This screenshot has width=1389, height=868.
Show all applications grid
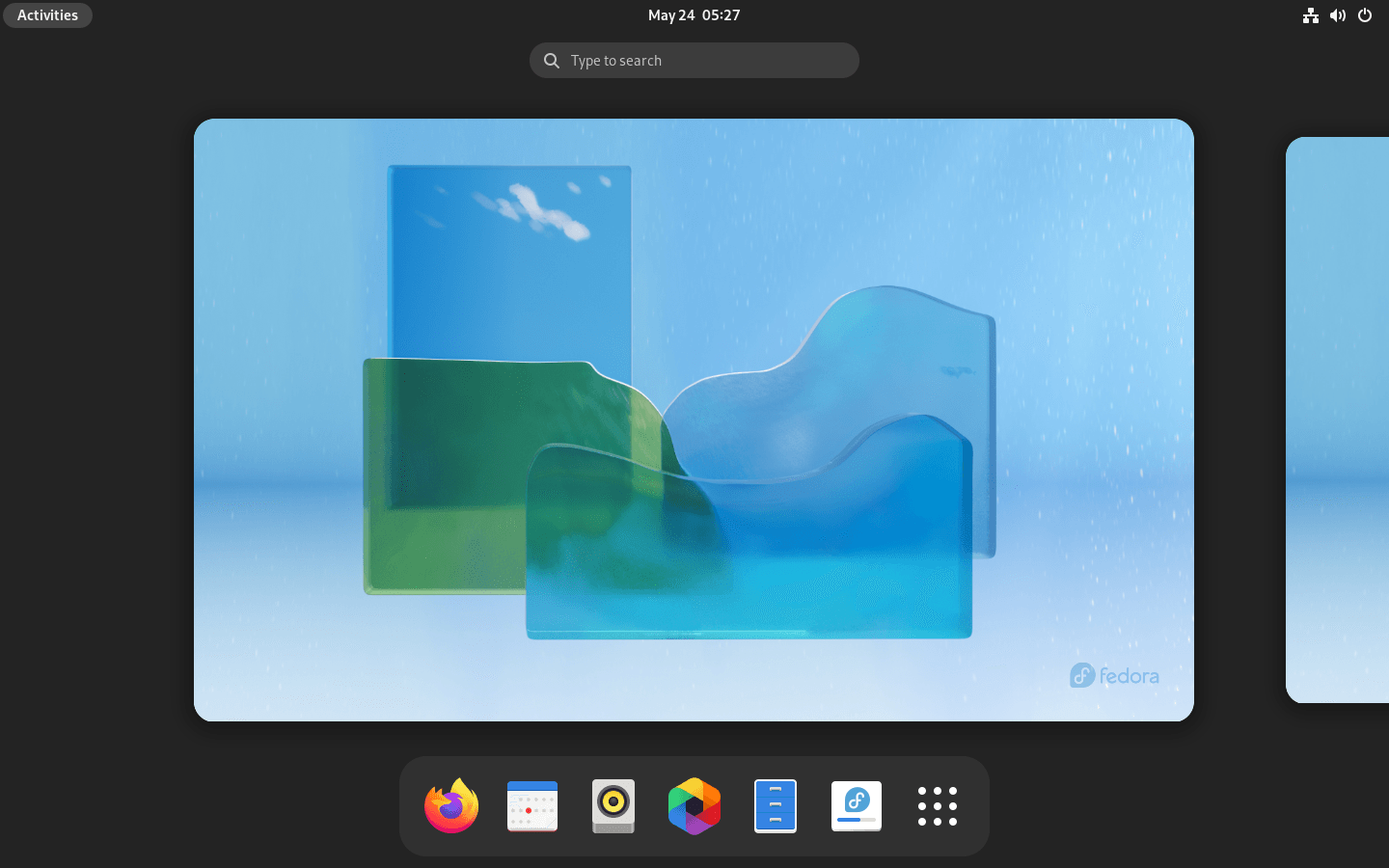[938, 806]
